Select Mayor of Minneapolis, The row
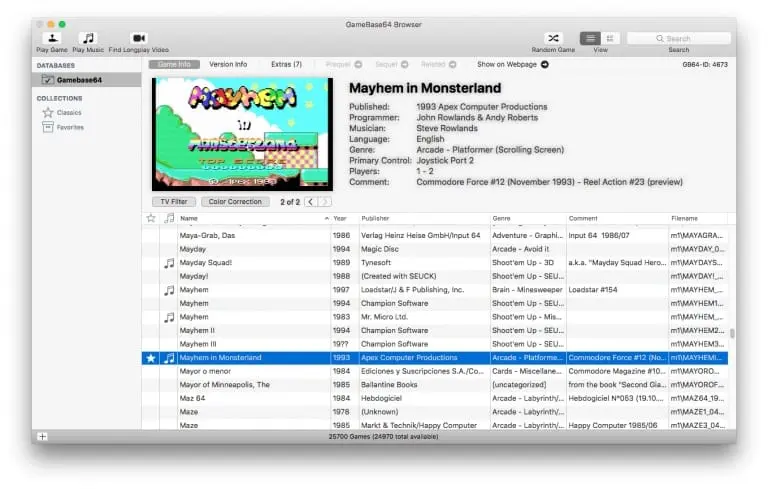 click(x=435, y=385)
